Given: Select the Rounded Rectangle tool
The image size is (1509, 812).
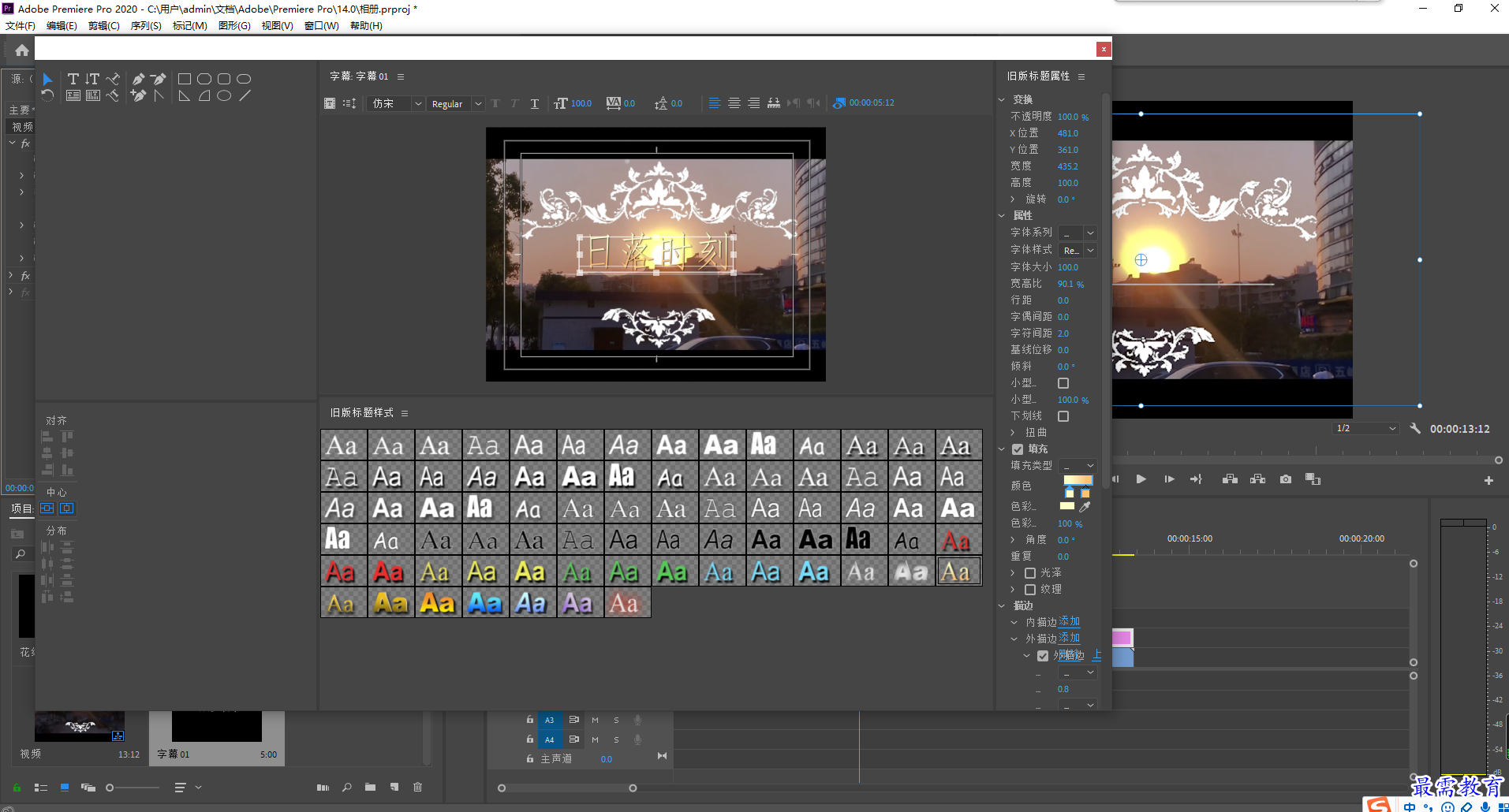Looking at the screenshot, I should click(x=224, y=79).
